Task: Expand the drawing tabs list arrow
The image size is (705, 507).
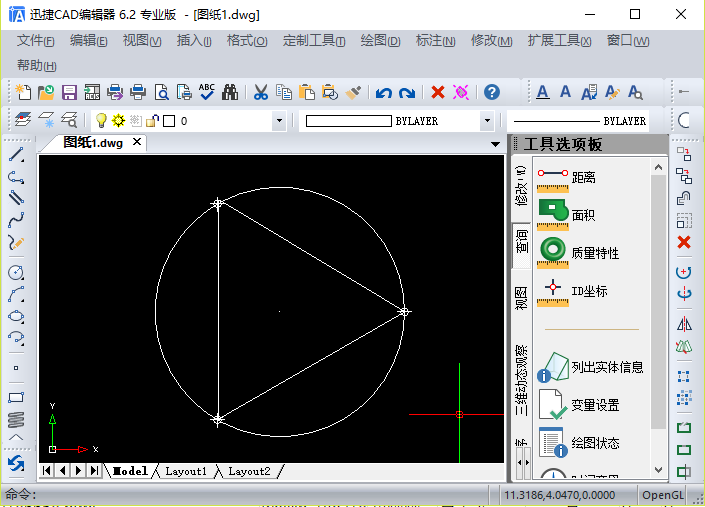Action: pos(495,144)
